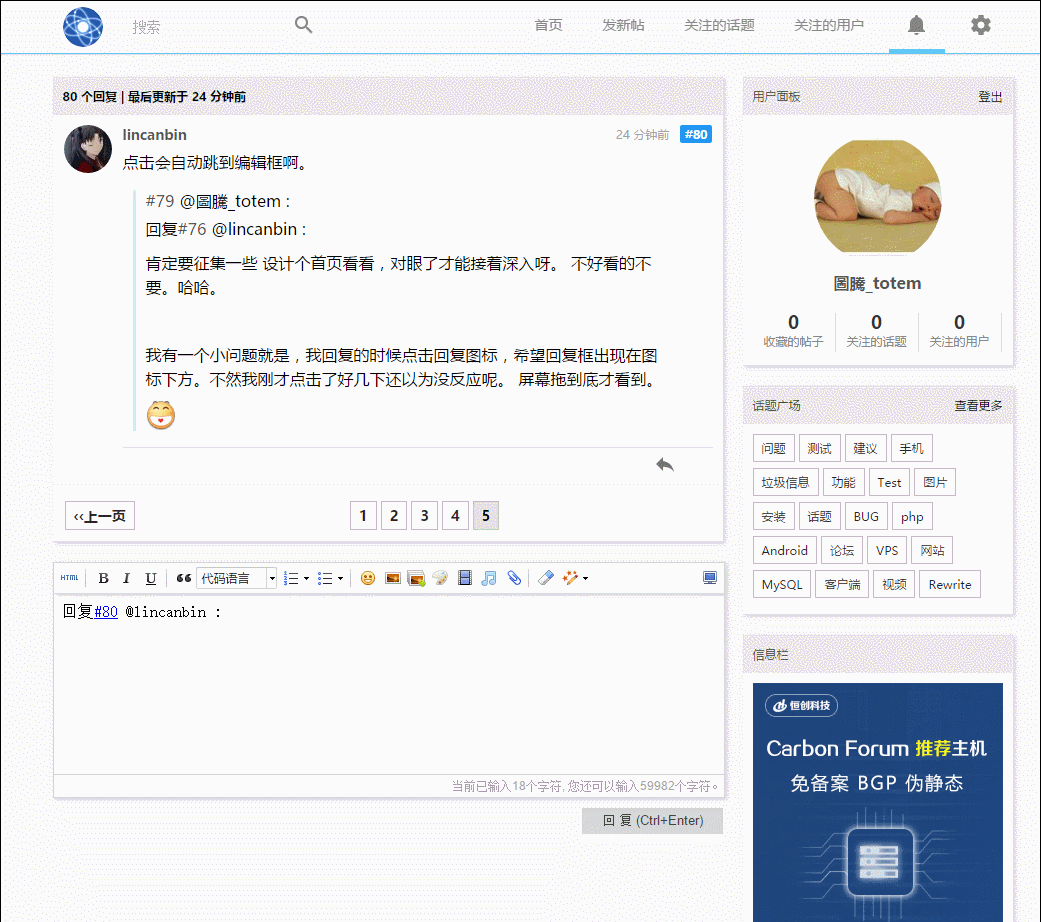Go to page 4 of replies

455,516
